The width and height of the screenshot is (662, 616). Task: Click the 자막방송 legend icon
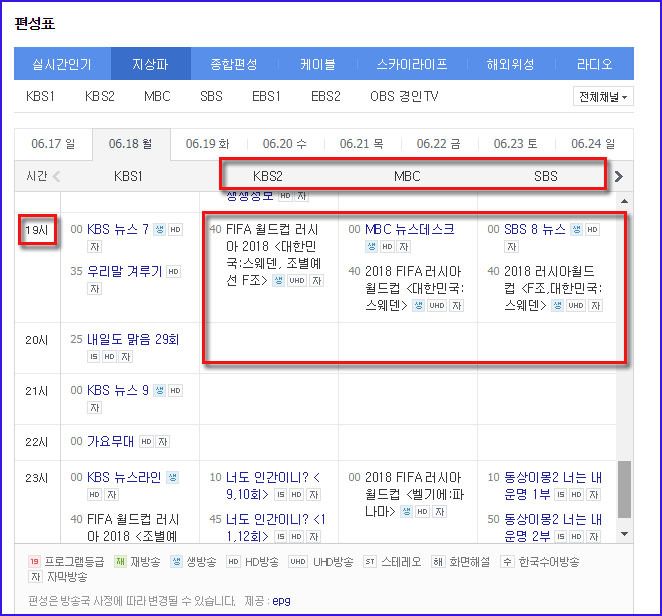[35, 577]
